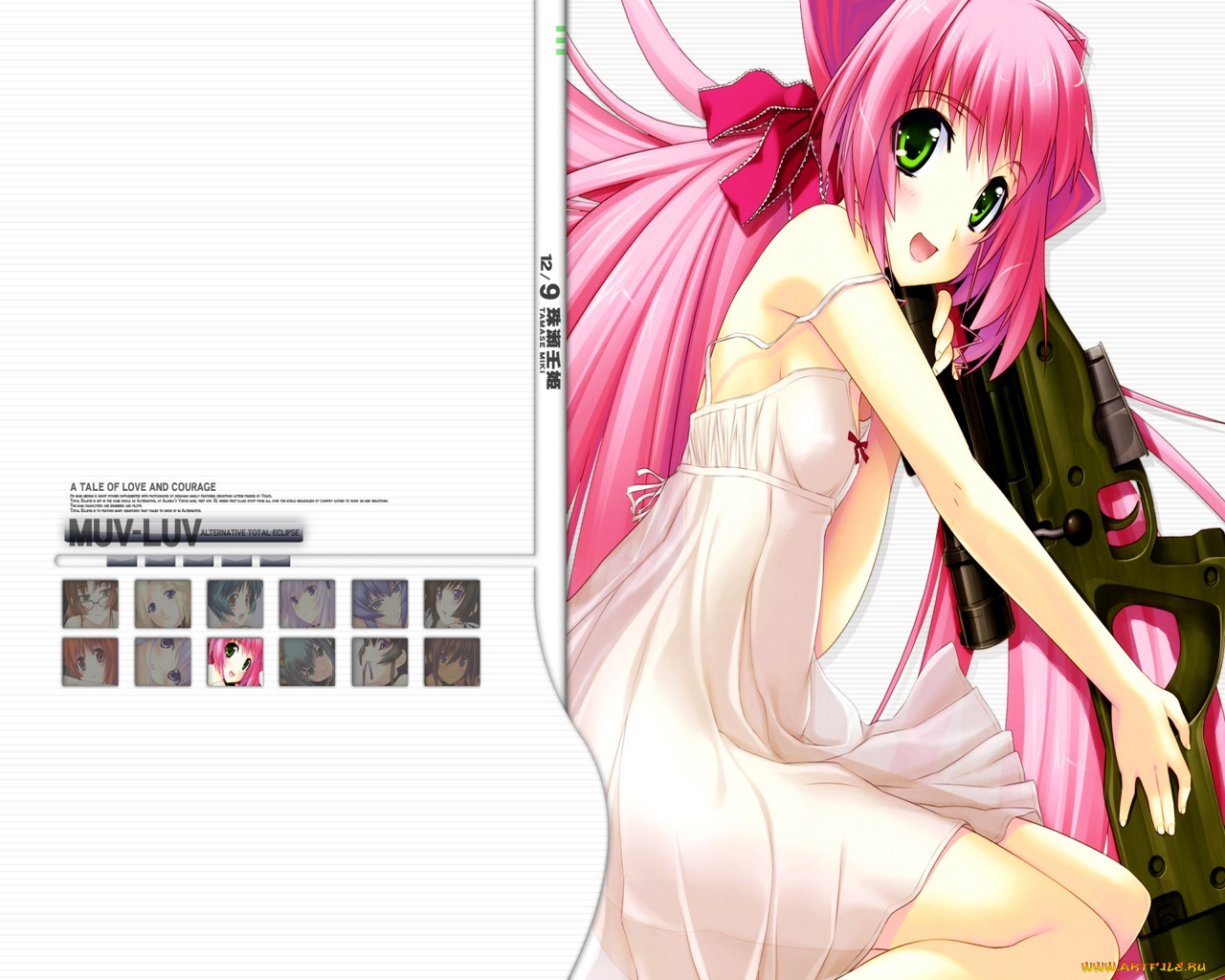Open the highlighted pink-haired Tamase Miki portrait

click(x=234, y=662)
